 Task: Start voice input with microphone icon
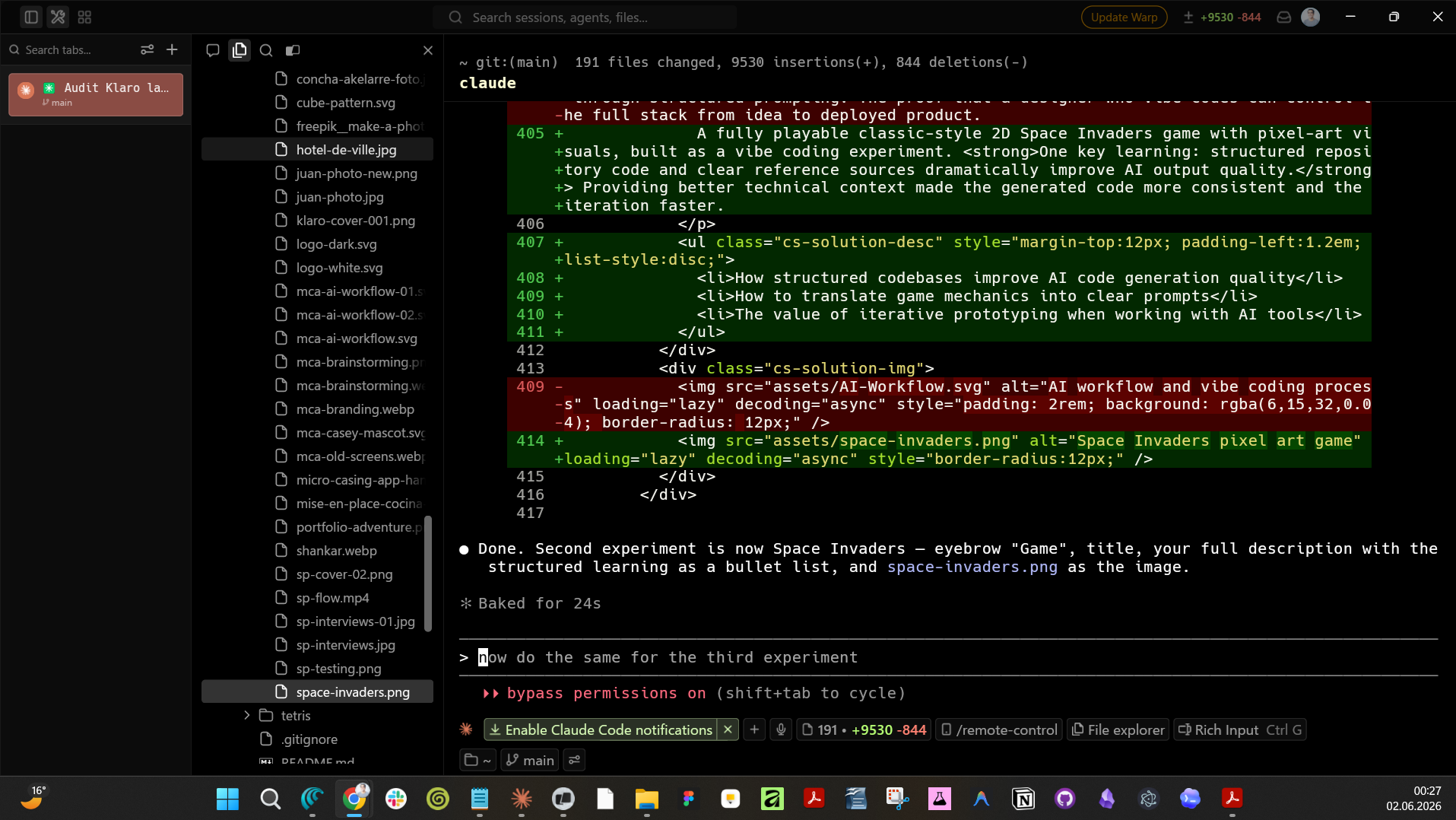point(781,729)
